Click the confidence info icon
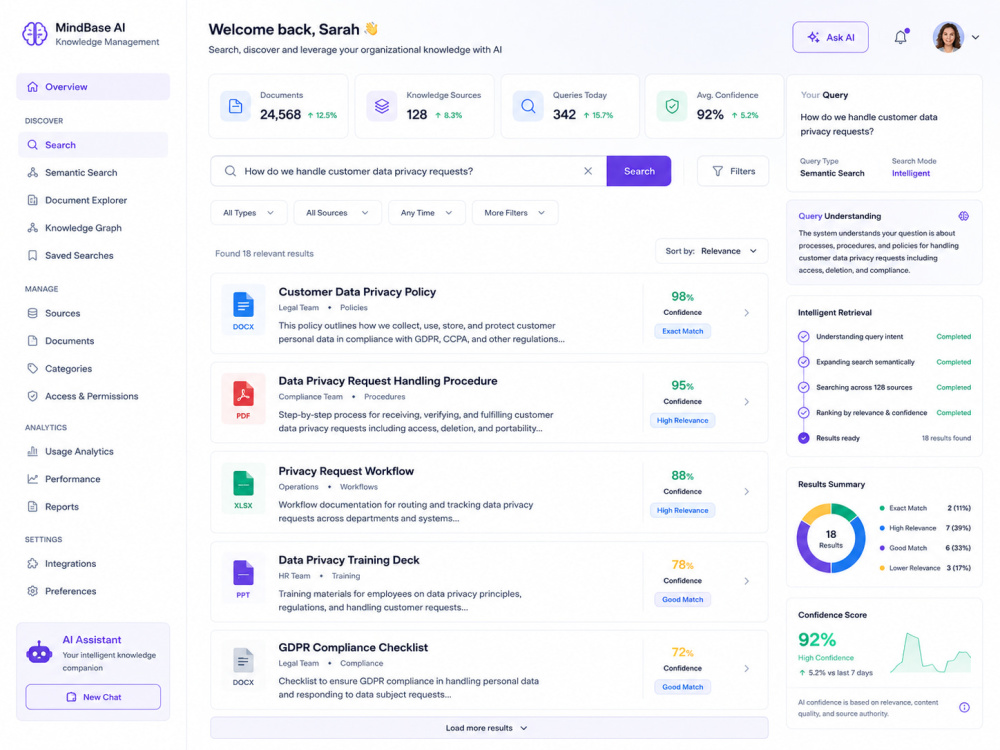 (964, 707)
